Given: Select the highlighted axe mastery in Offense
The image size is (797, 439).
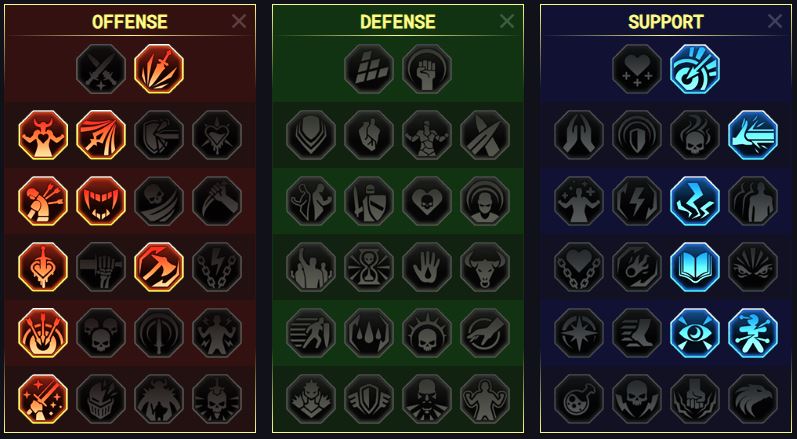Looking at the screenshot, I should click(159, 267).
